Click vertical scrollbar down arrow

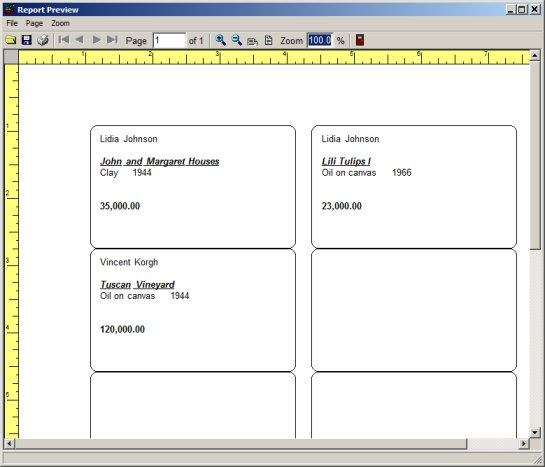535,432
